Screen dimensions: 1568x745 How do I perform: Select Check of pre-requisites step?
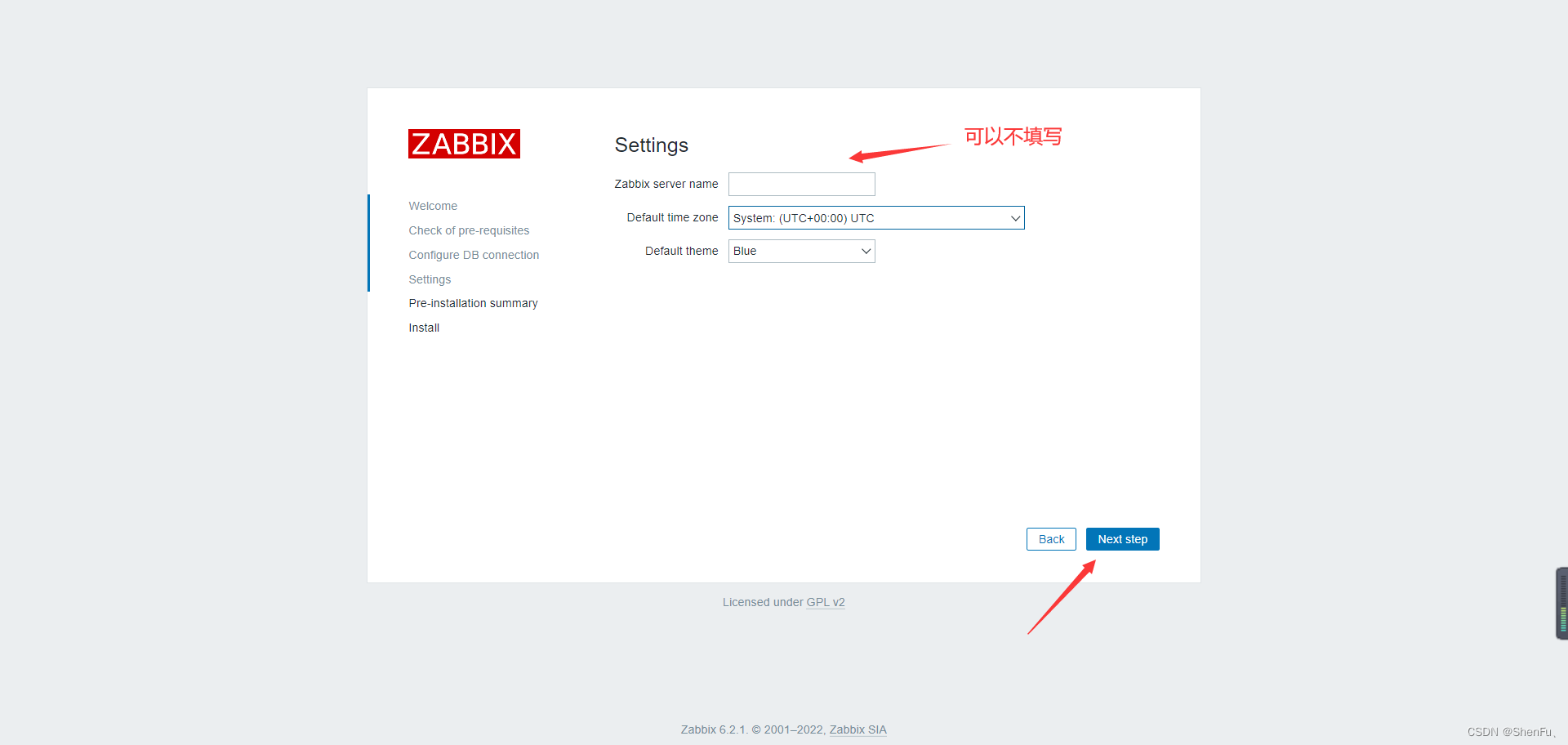click(x=469, y=230)
